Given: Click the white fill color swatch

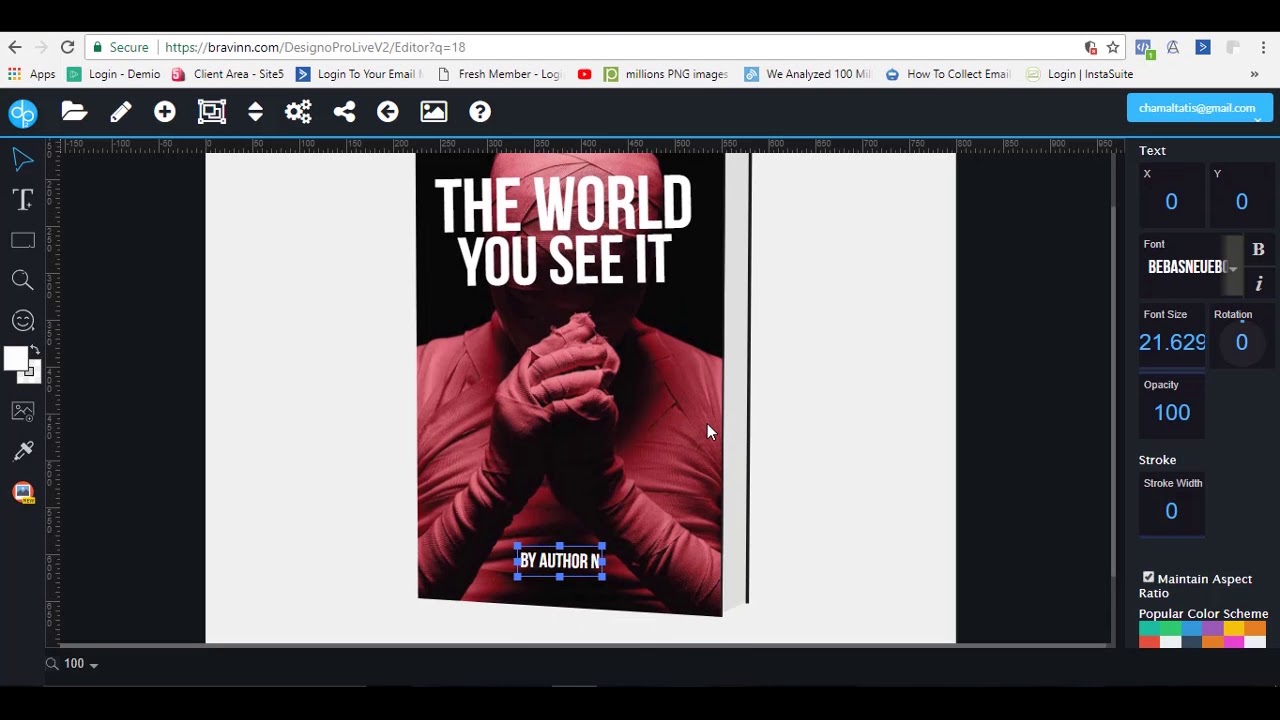Looking at the screenshot, I should pyautogui.click(x=15, y=359).
